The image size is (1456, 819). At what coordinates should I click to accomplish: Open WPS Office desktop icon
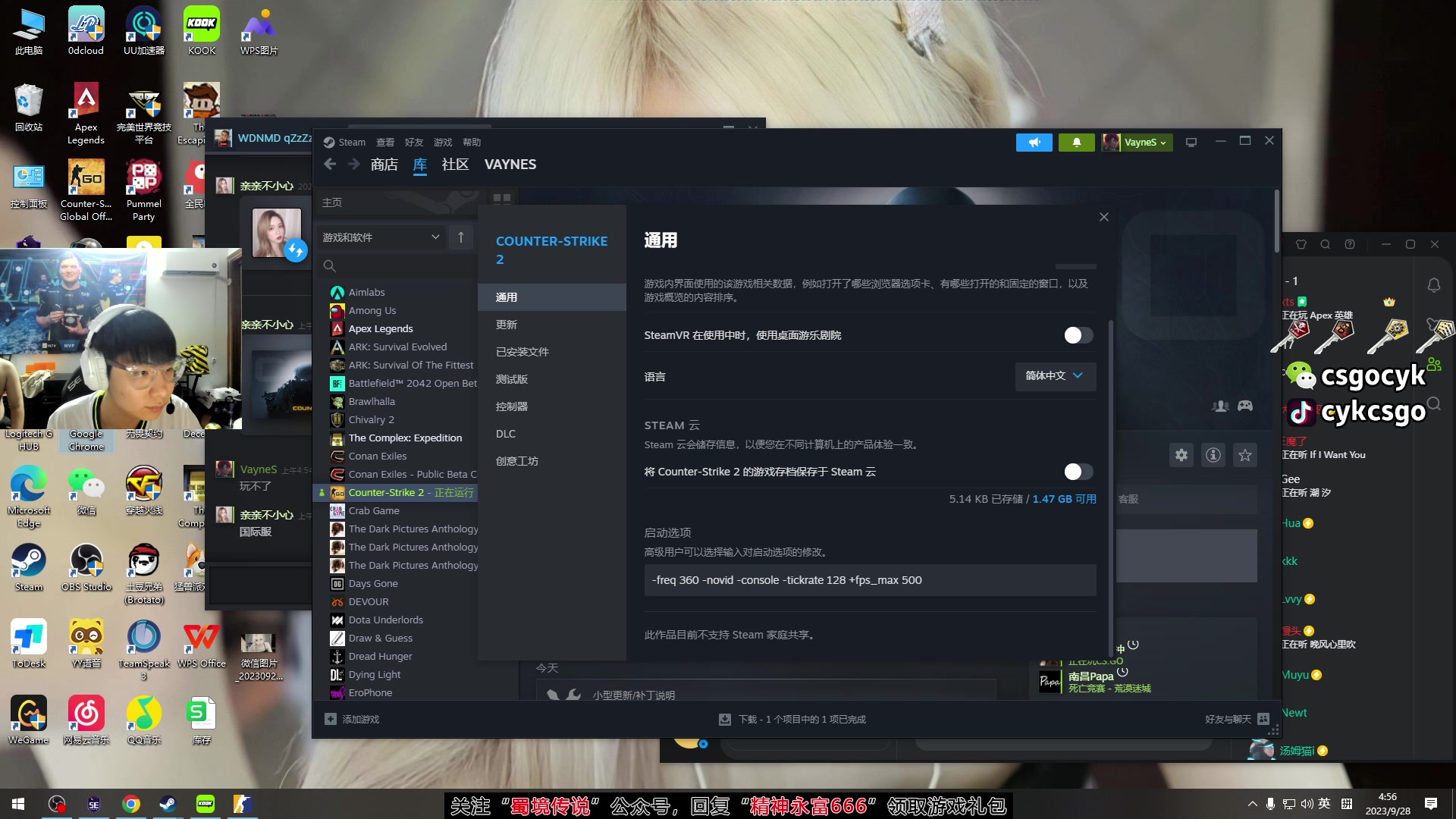202,645
